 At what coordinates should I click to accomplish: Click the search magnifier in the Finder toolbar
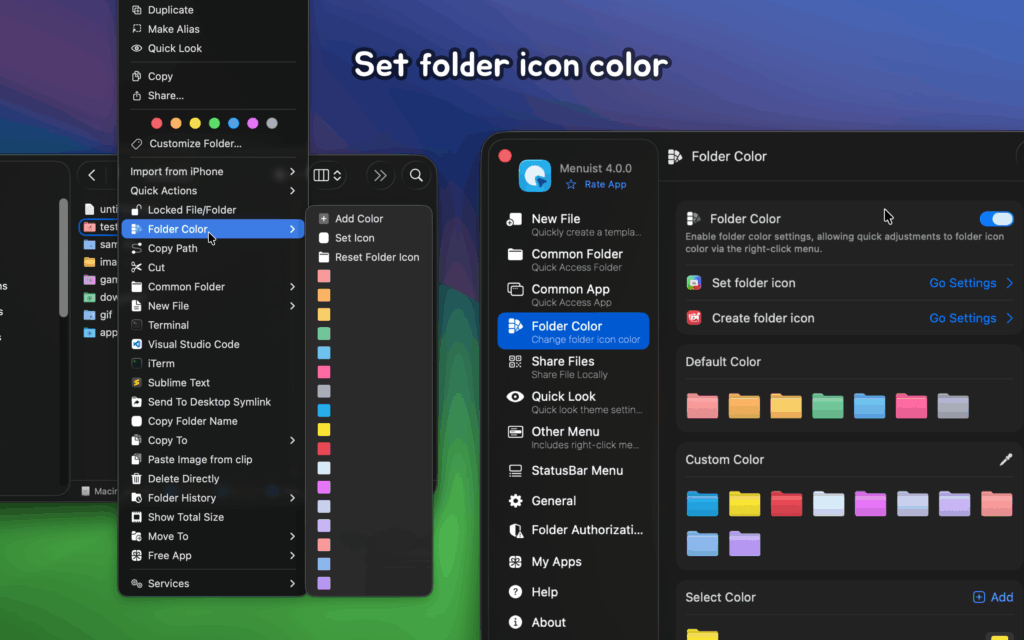pyautogui.click(x=417, y=175)
